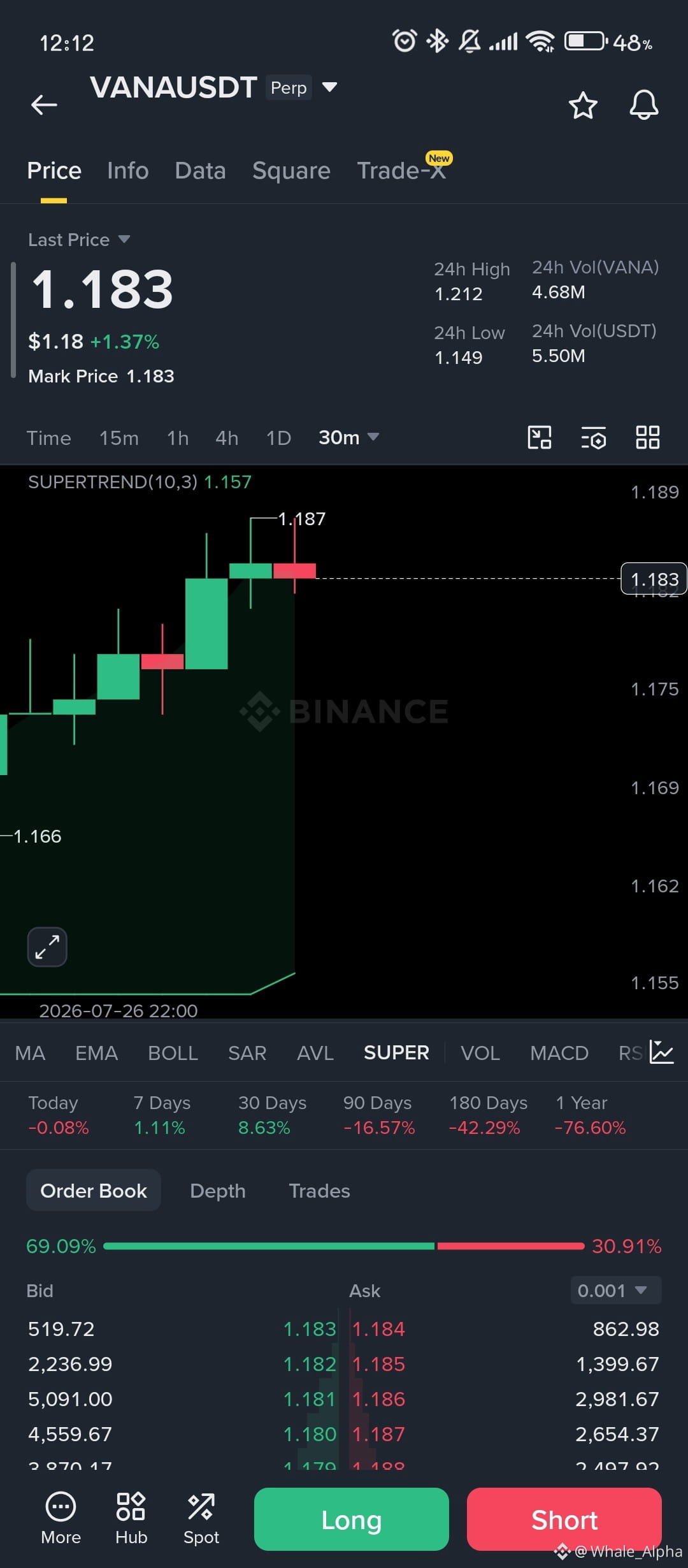Toggle BOLL indicator
This screenshot has height=1568, width=688.
pyautogui.click(x=173, y=1053)
